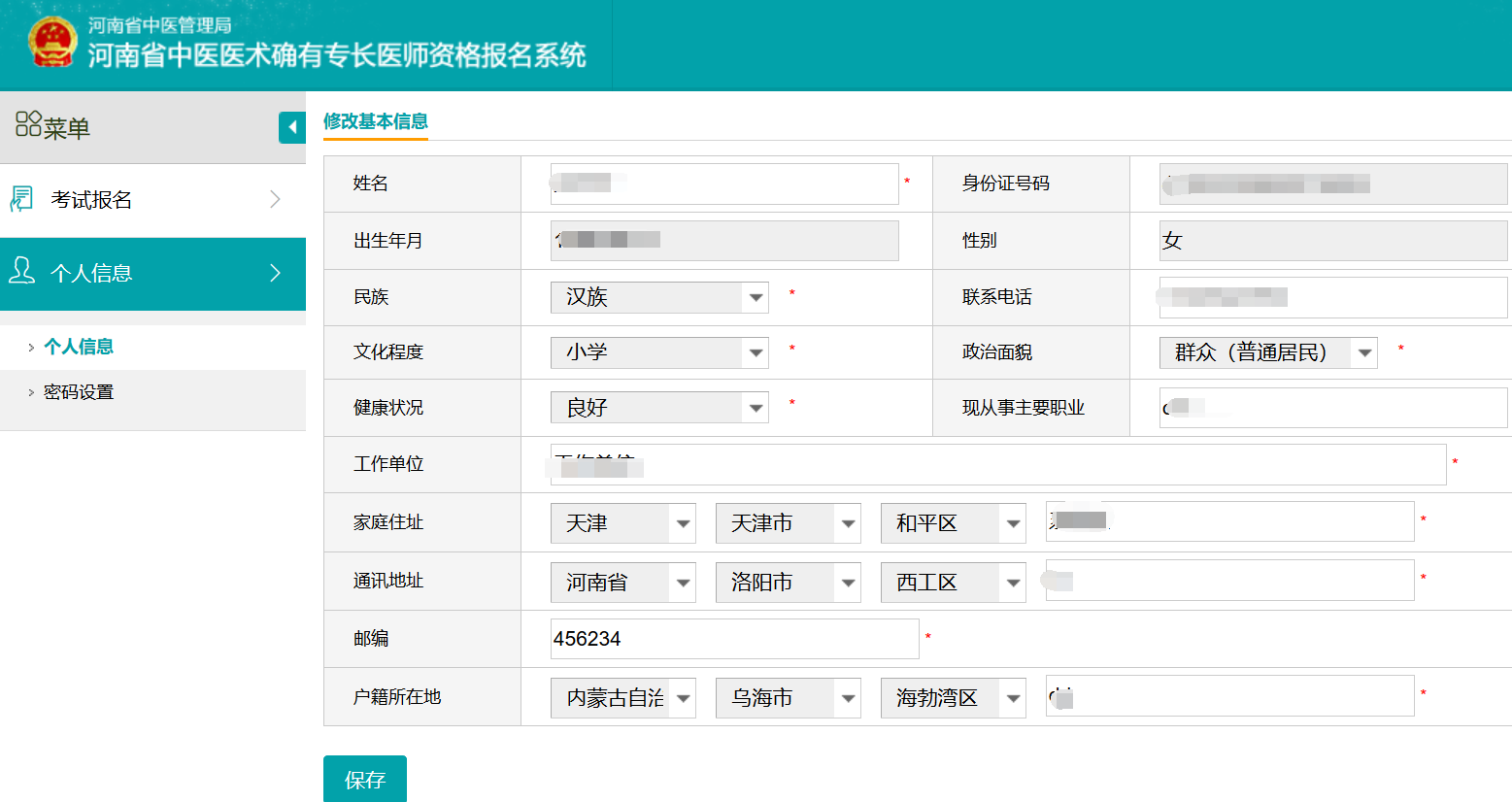Click the national emblem logo in header
Screen dimensions: 1512x802
click(51, 43)
